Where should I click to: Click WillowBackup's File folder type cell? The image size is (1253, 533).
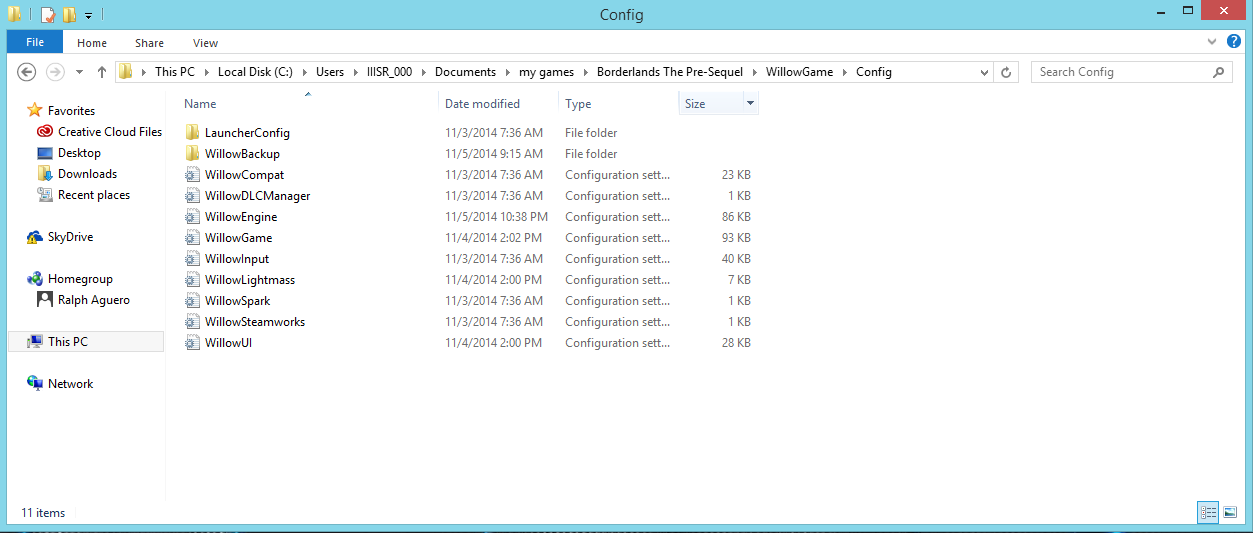coord(591,154)
